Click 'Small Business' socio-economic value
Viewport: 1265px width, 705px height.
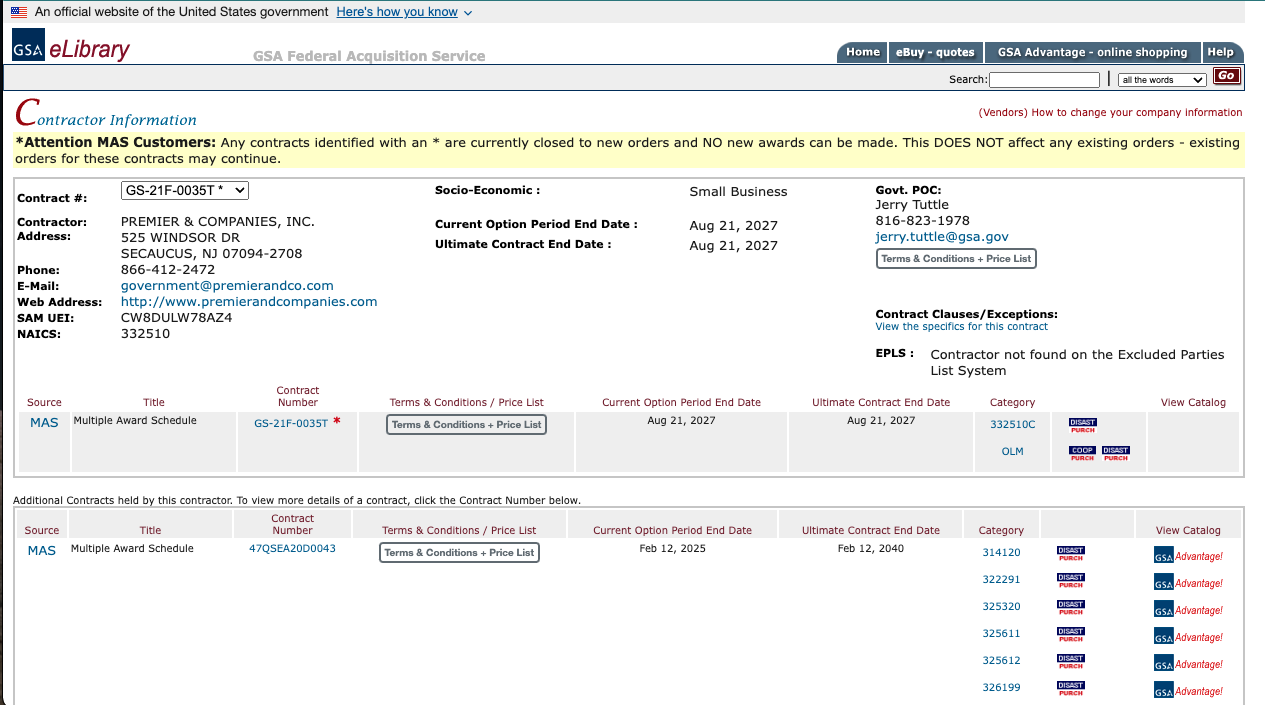pyautogui.click(x=738, y=192)
